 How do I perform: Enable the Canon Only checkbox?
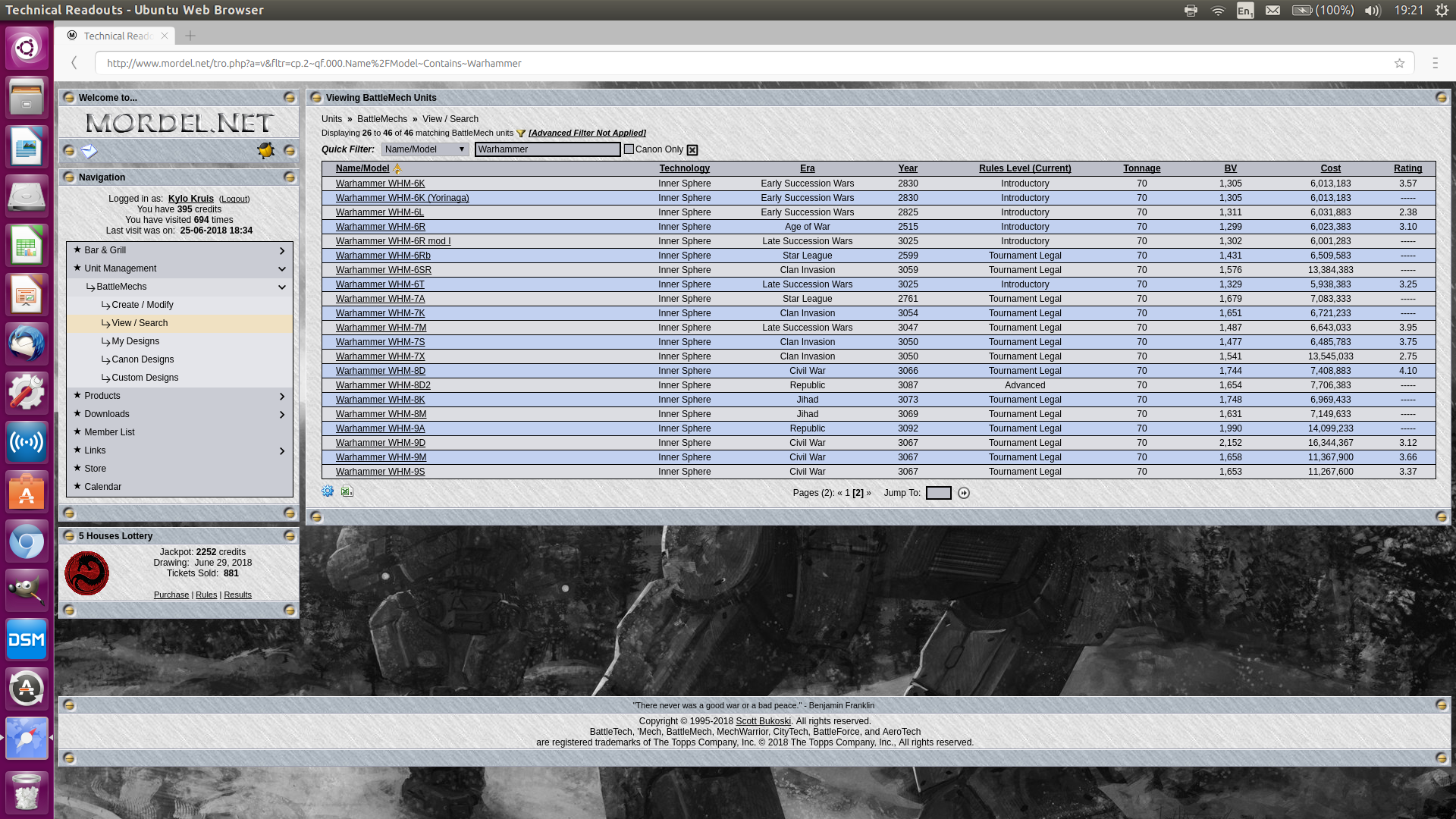point(629,149)
